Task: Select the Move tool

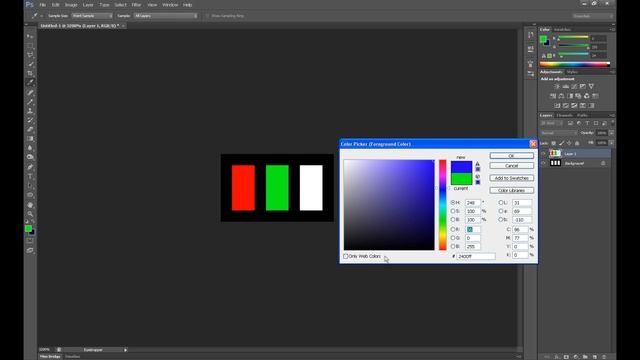Action: point(30,37)
